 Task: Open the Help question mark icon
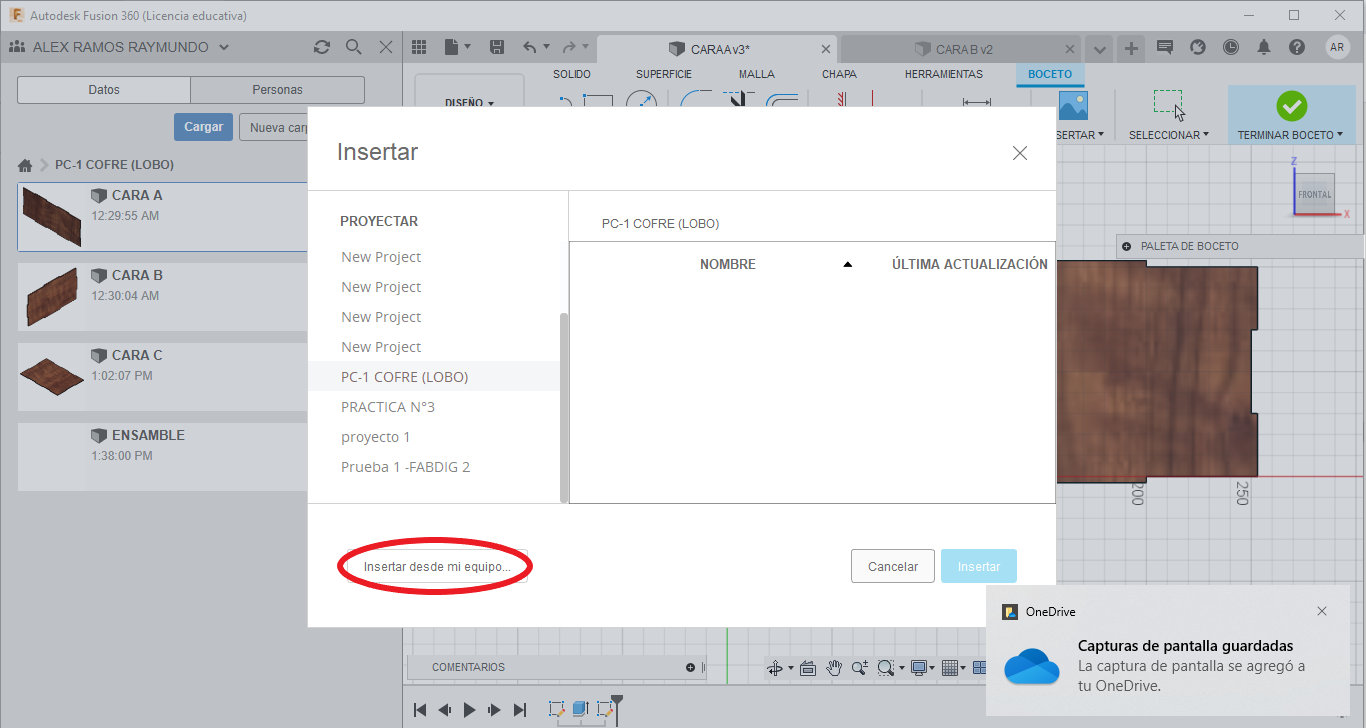click(x=1297, y=47)
